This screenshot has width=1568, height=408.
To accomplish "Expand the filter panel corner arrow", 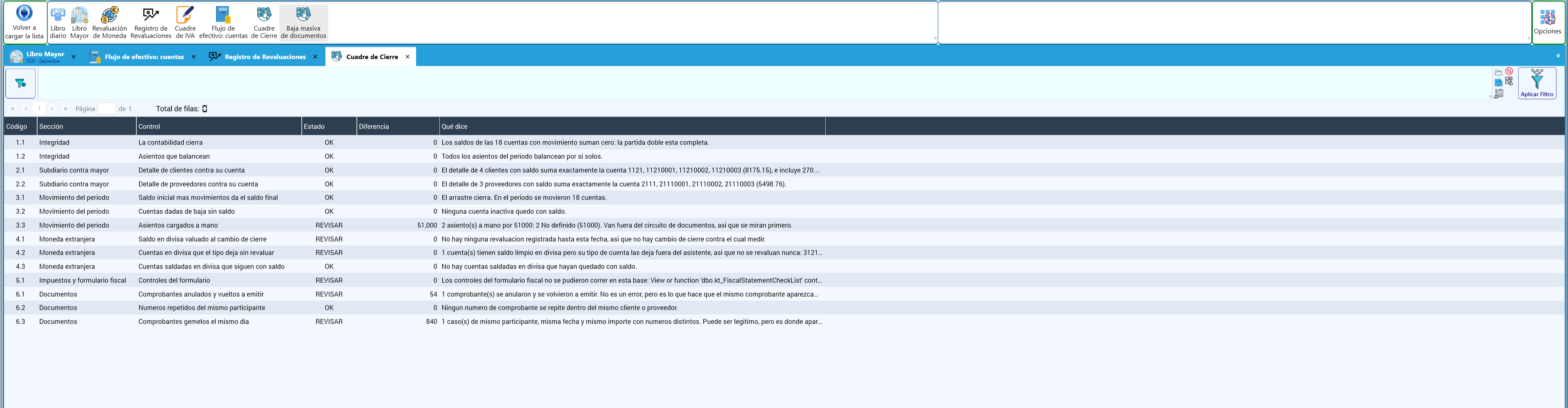I will click(x=1491, y=97).
